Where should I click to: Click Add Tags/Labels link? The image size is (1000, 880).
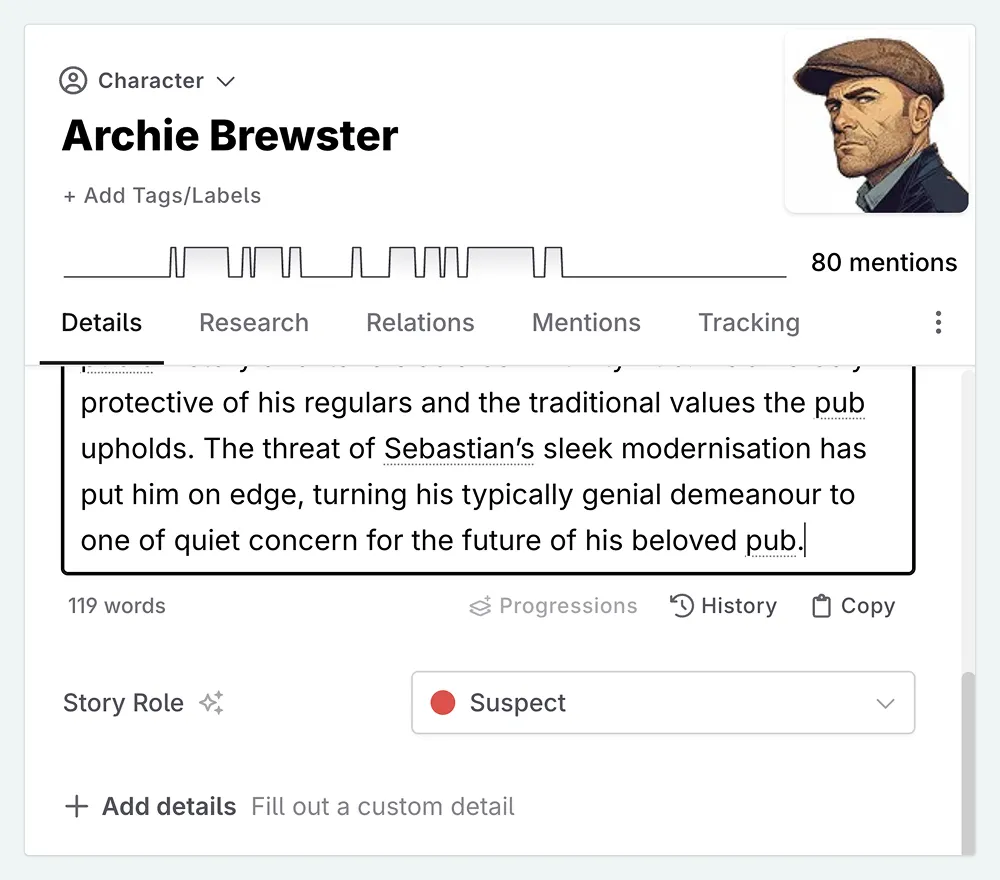click(162, 196)
